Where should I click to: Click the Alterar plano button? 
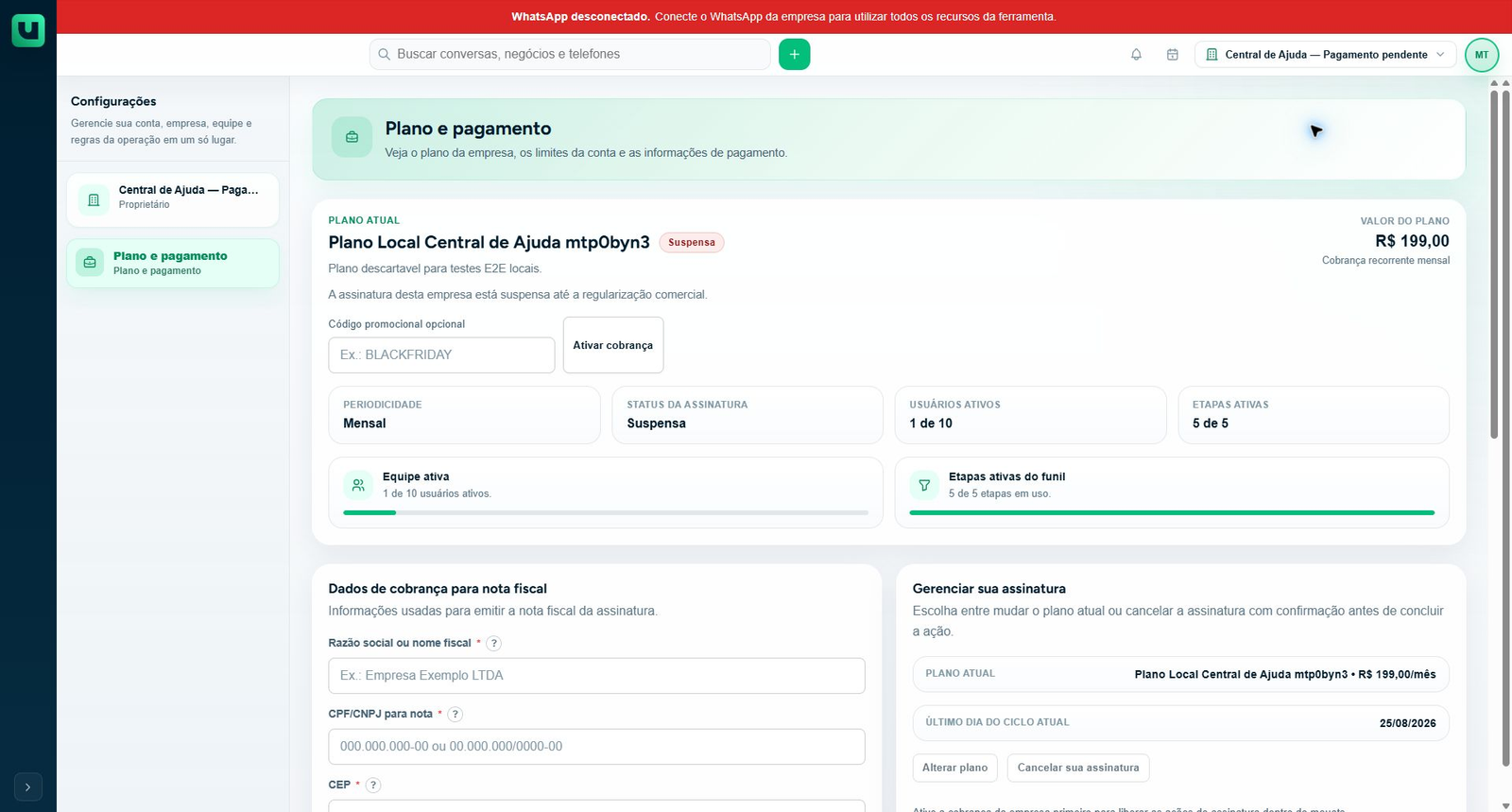(x=954, y=768)
